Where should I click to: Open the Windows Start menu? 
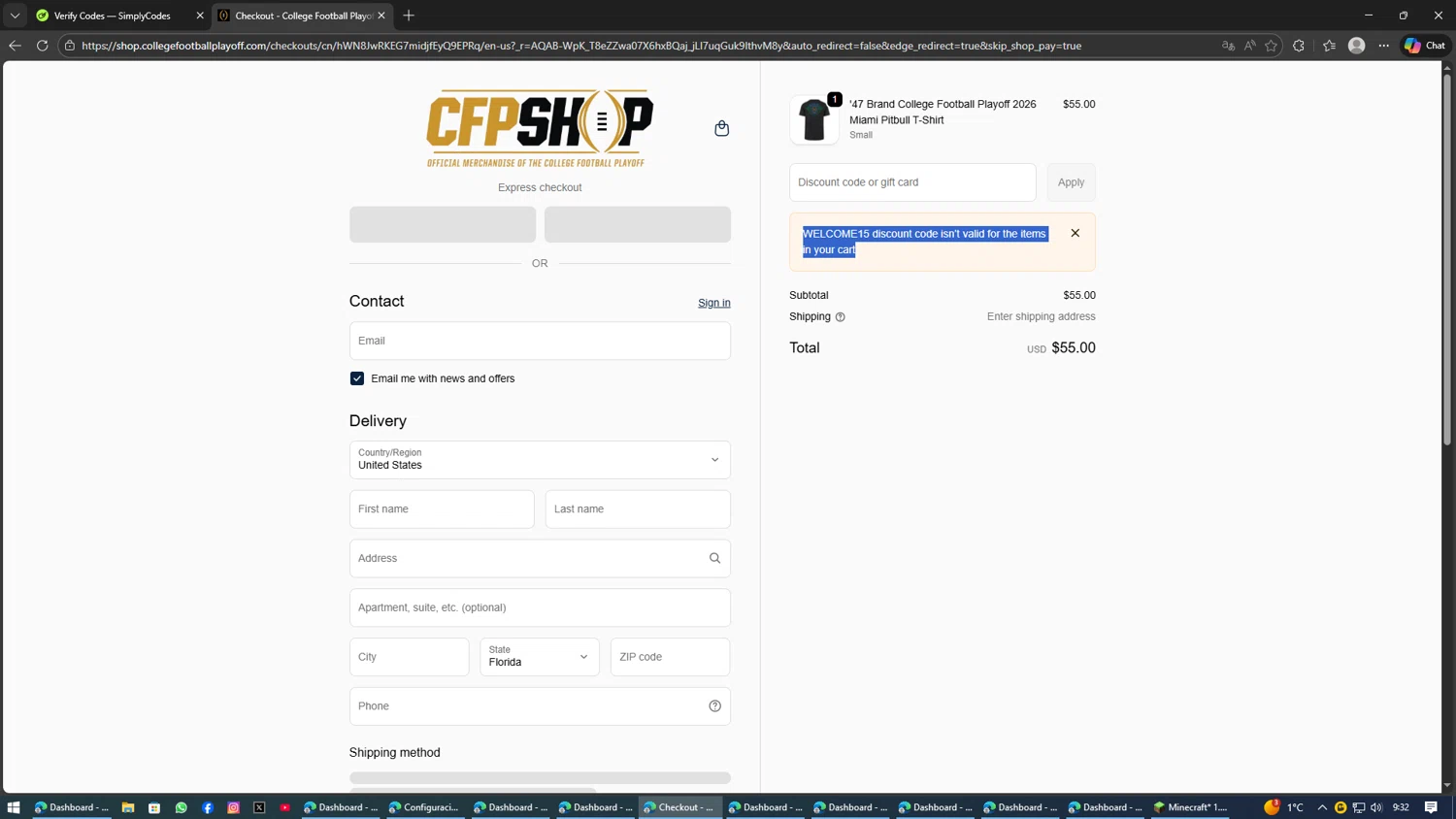14,807
